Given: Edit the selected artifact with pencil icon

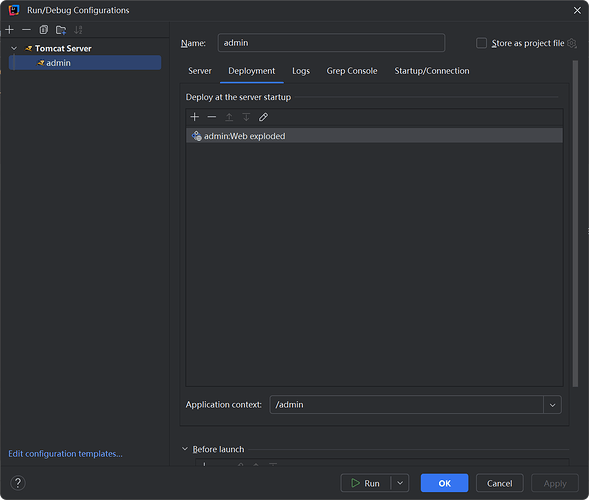Looking at the screenshot, I should click(263, 117).
